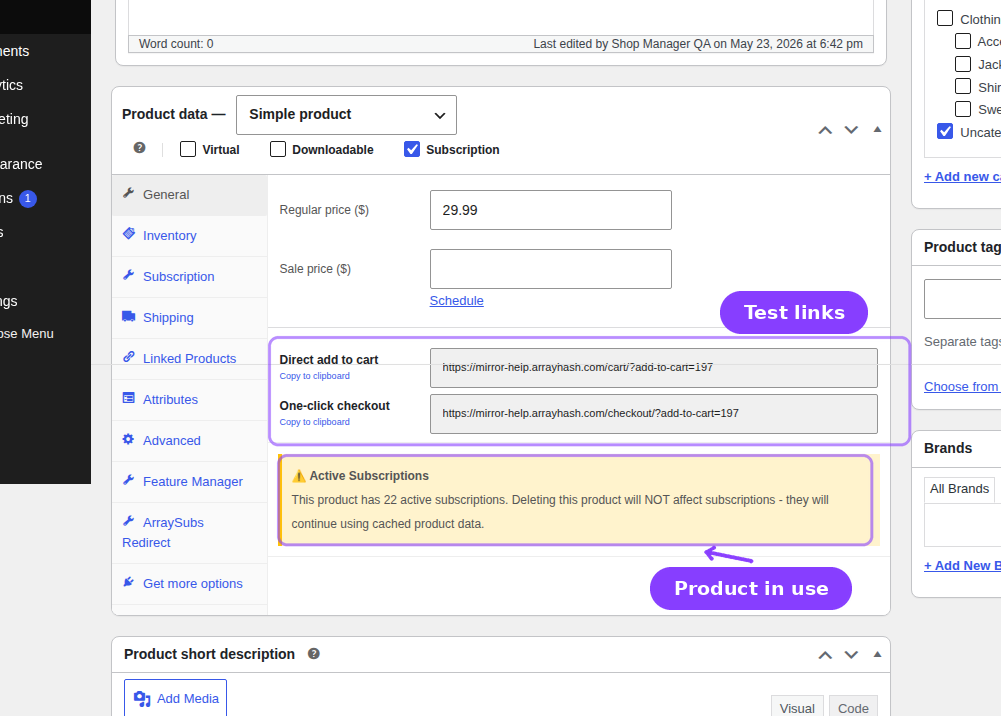Click the Product tags input field

point(963,299)
